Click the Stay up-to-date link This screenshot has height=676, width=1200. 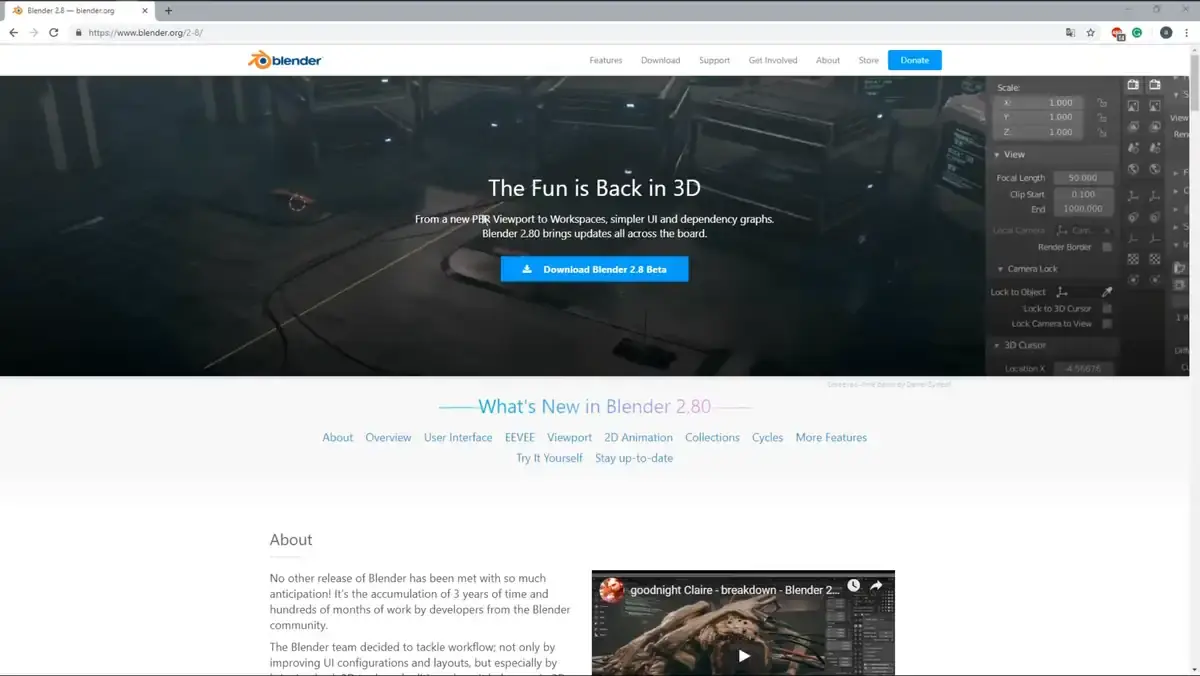point(634,458)
